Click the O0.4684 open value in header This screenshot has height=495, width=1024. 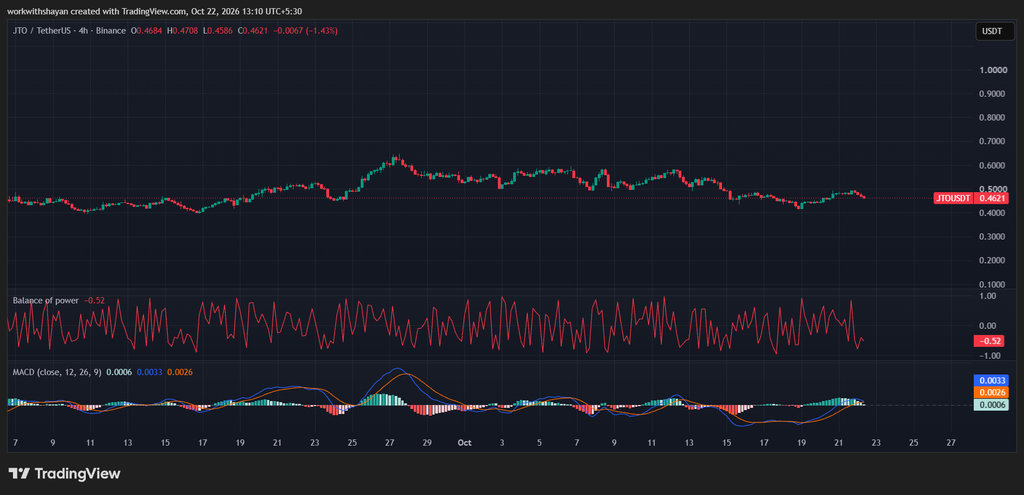[x=147, y=30]
